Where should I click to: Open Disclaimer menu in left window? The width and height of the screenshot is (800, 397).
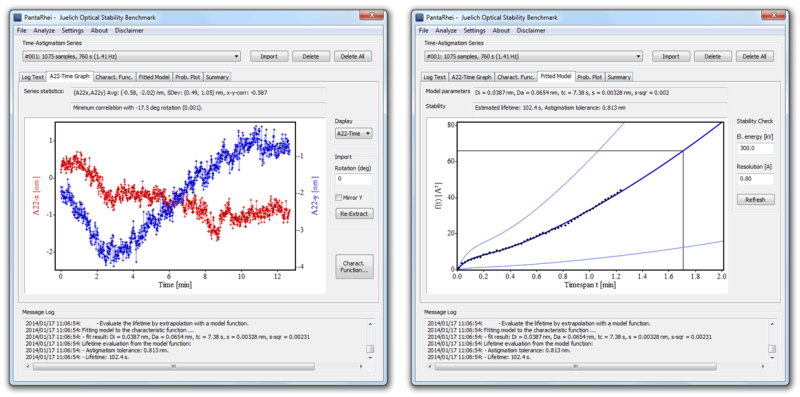[x=129, y=31]
